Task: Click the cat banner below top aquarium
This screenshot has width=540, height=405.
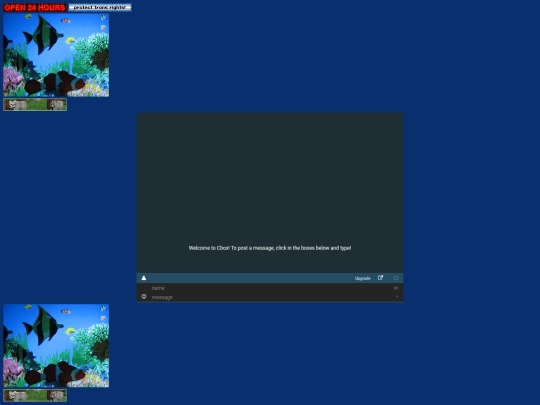Action: pyautogui.click(x=35, y=105)
